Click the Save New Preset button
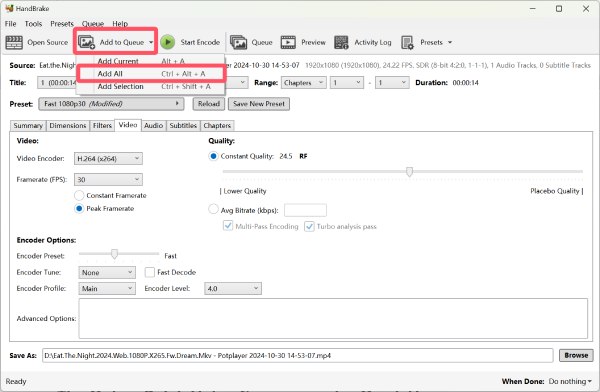This screenshot has height=392, width=600. point(259,104)
